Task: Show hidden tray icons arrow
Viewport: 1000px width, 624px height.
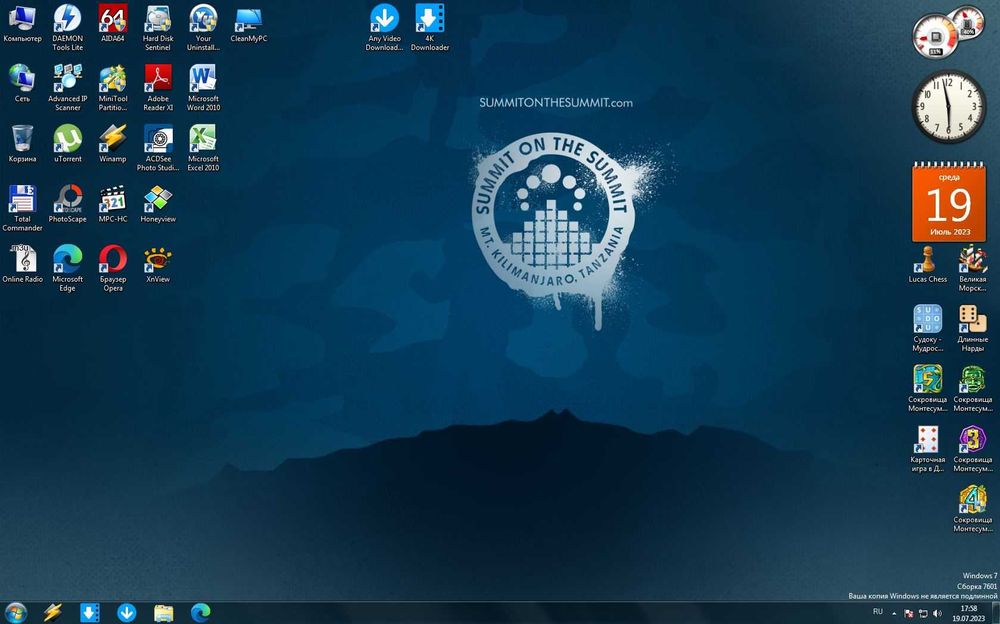Action: pos(893,613)
